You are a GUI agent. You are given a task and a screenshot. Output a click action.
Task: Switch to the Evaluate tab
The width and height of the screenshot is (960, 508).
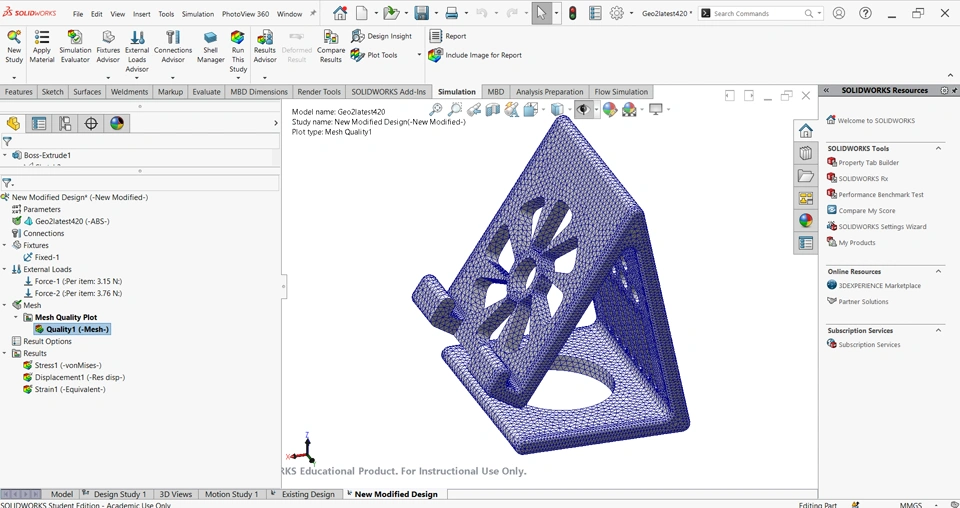206,92
